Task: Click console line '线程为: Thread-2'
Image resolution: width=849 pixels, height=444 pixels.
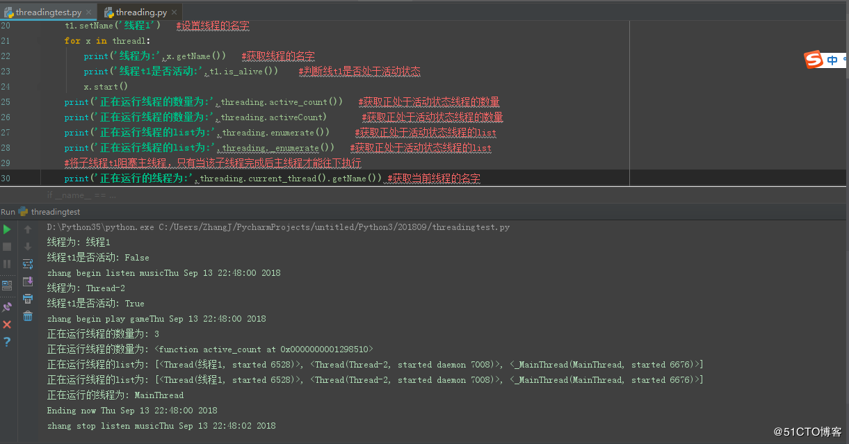Action: 86,288
